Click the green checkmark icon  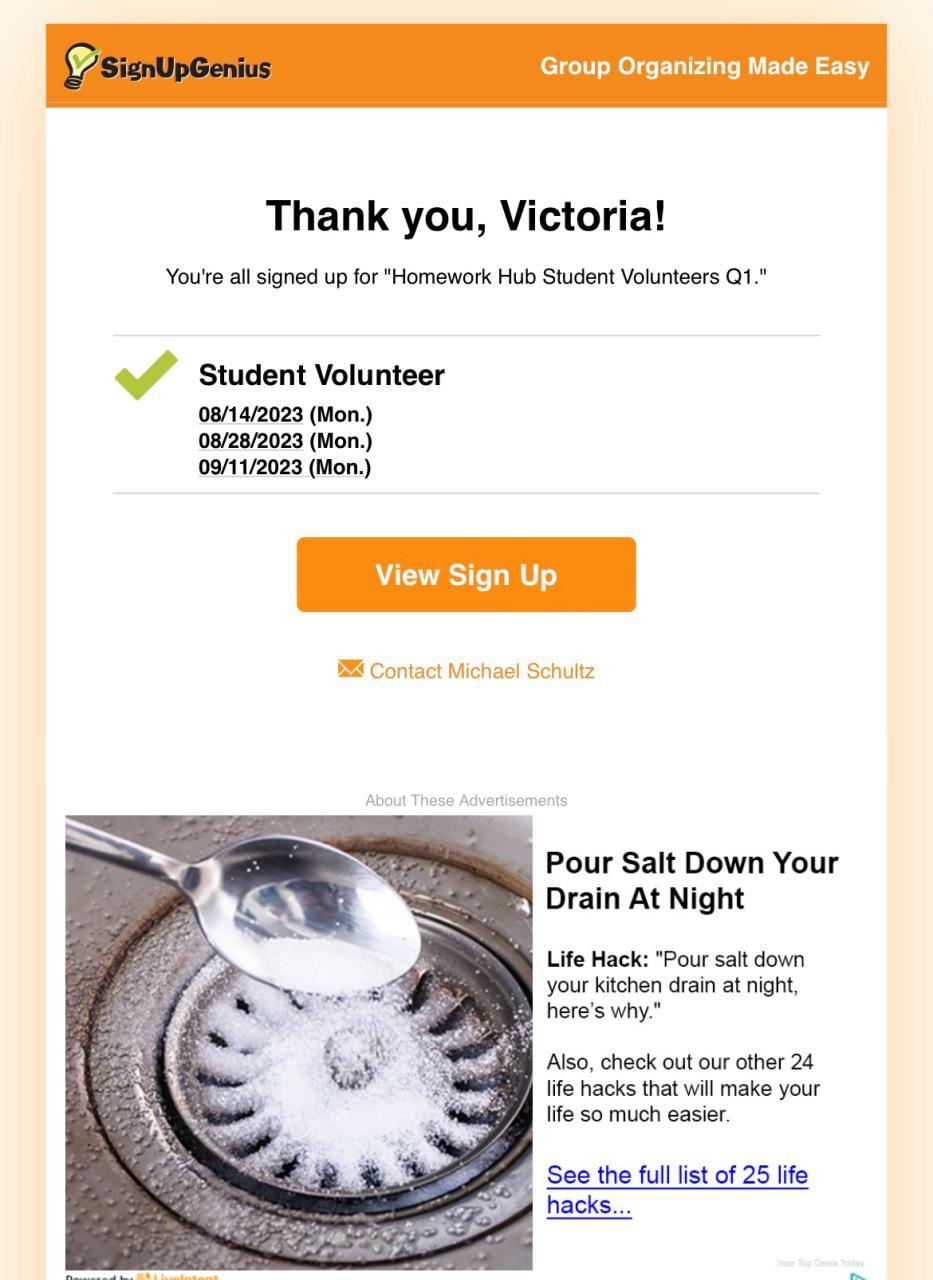pos(146,376)
